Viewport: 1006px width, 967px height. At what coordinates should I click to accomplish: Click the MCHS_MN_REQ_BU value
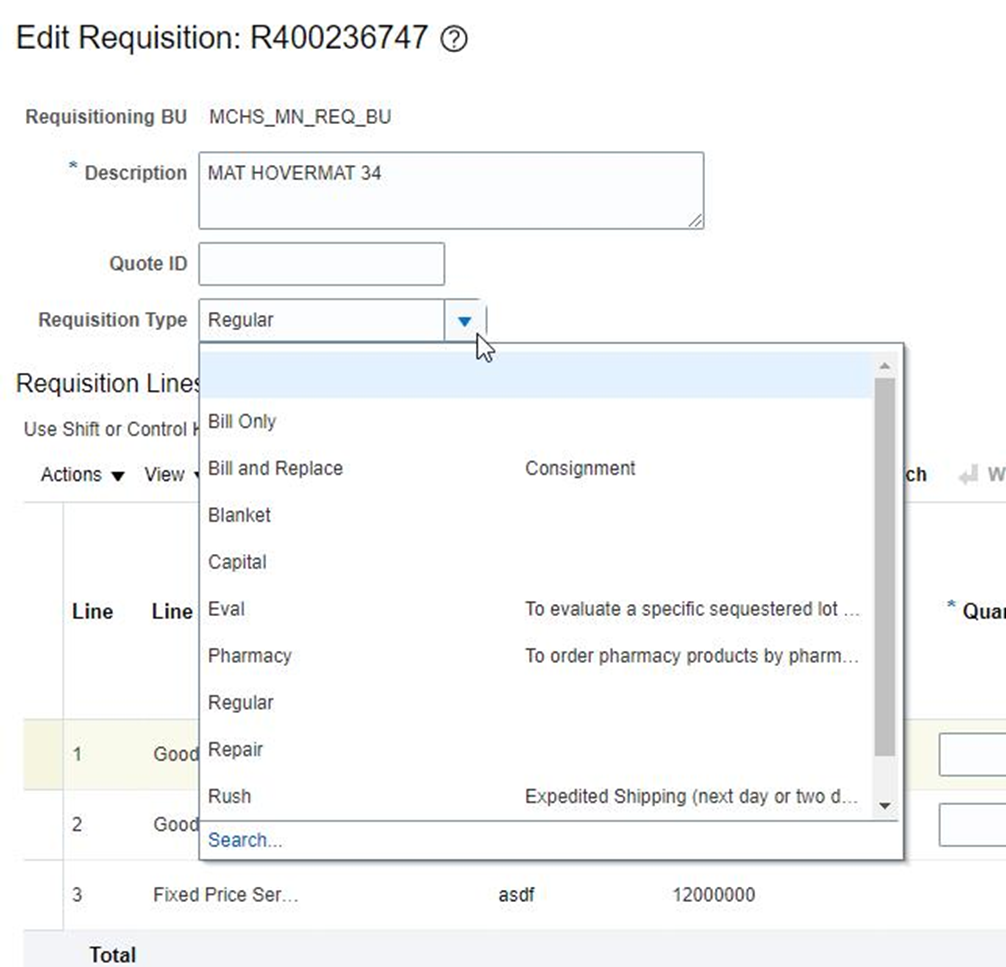click(300, 117)
